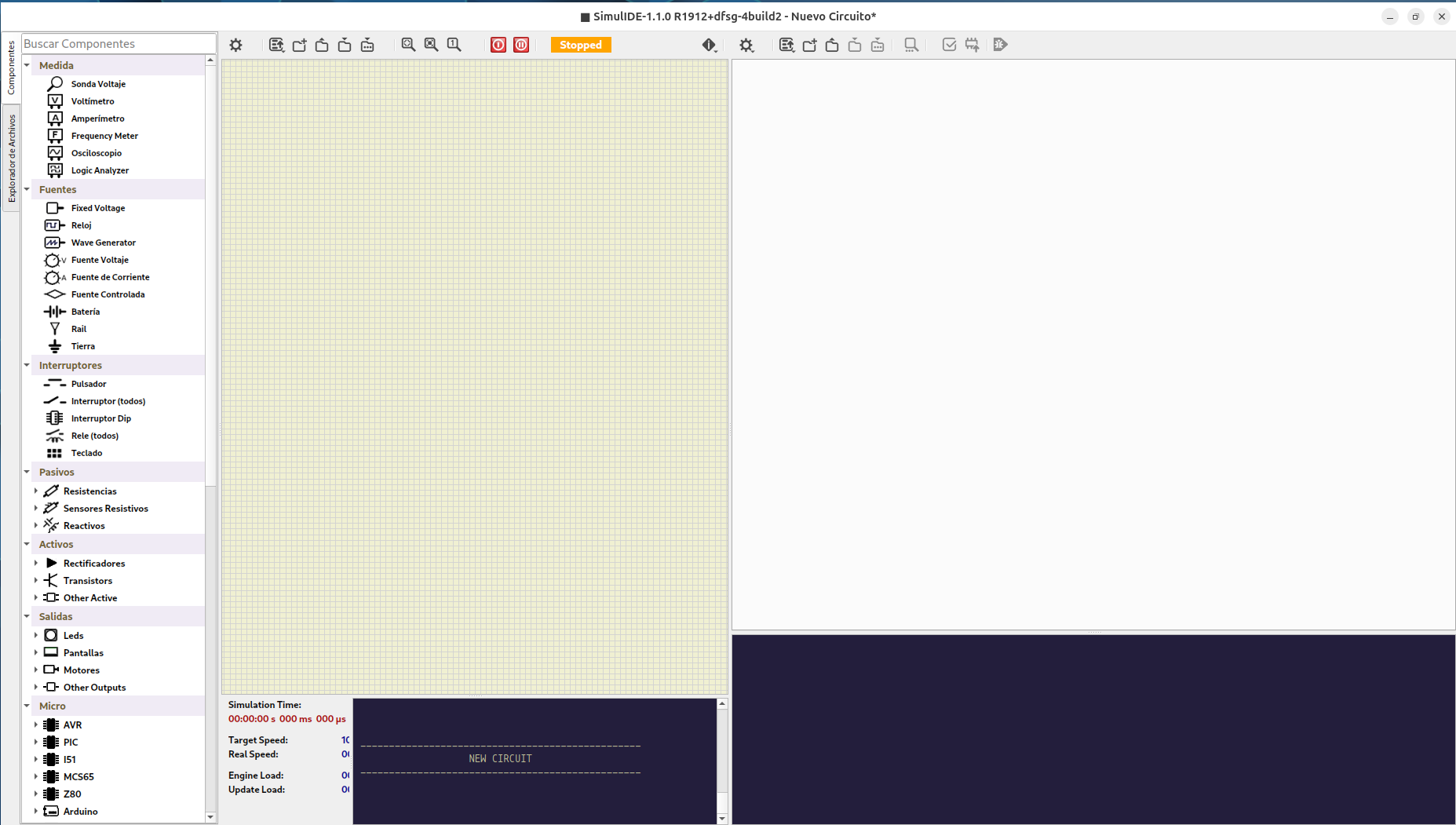Open a circuit file
This screenshot has height=825, width=1456.
click(322, 45)
